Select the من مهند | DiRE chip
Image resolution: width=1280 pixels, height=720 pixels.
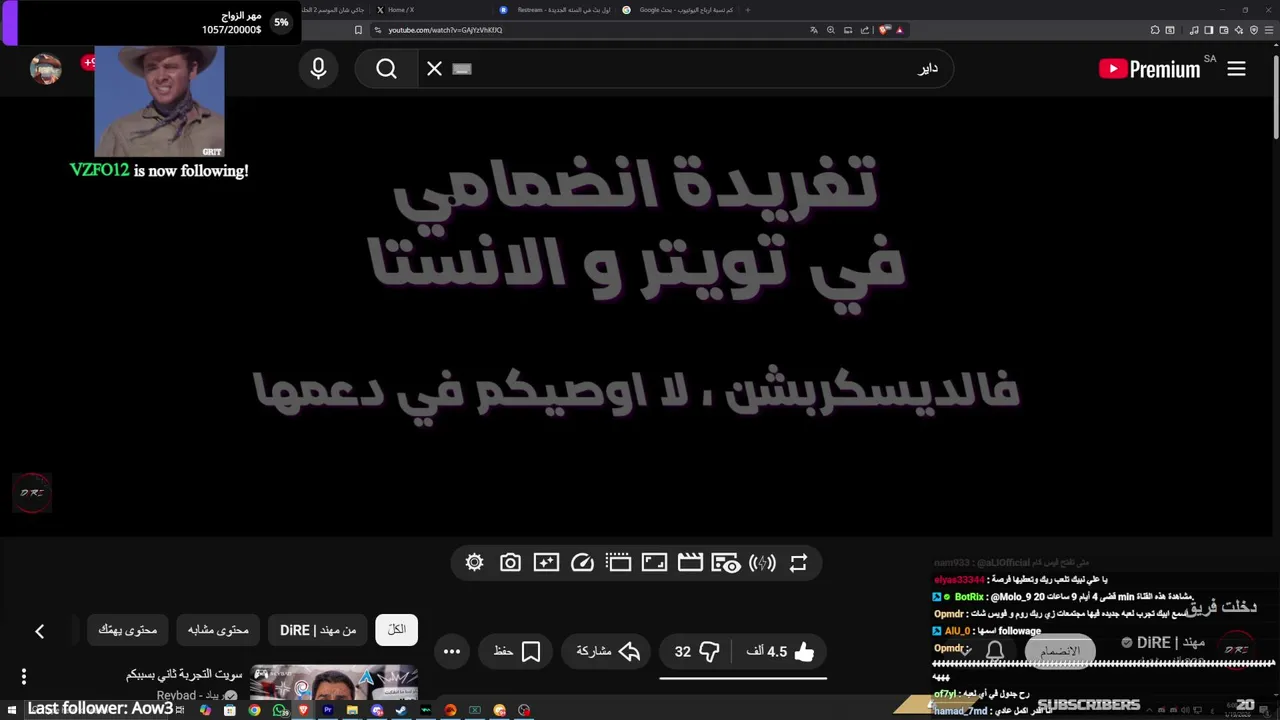point(318,630)
